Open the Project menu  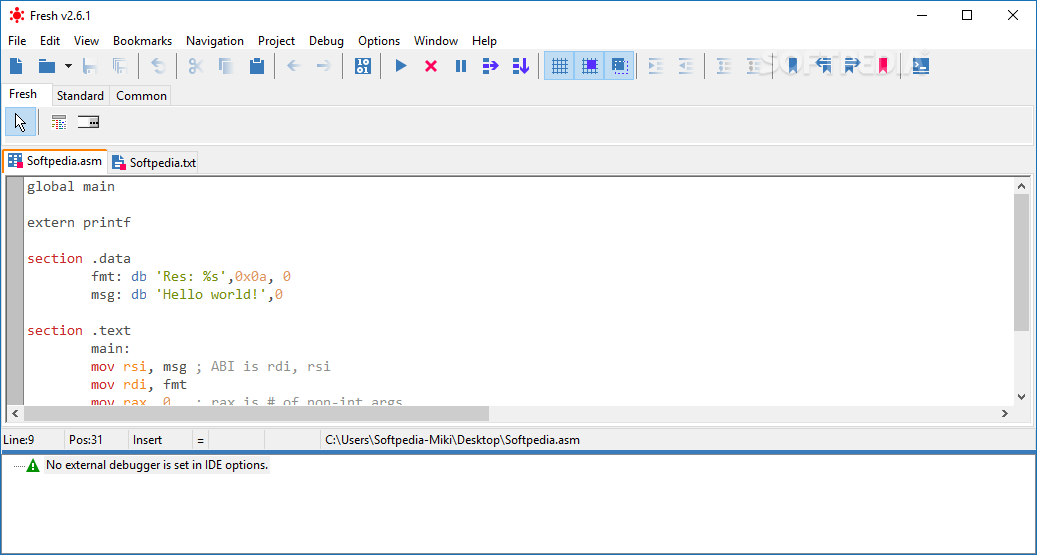pyautogui.click(x=276, y=40)
